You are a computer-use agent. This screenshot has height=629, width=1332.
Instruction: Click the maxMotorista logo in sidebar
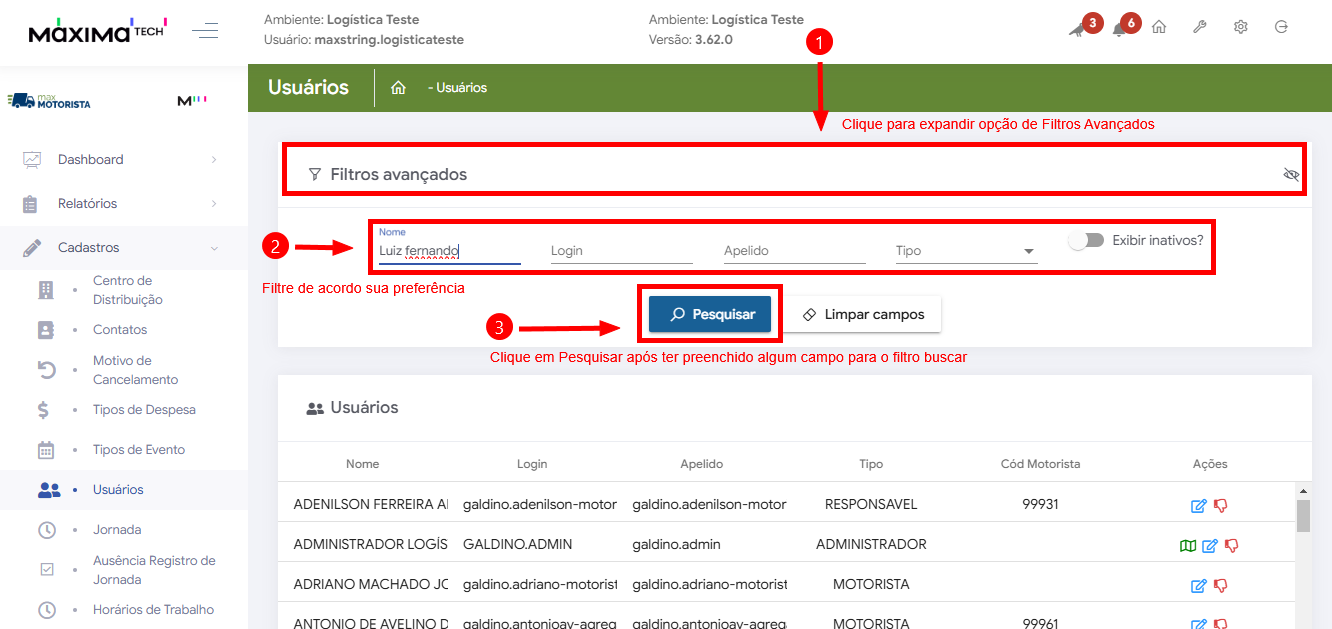49,101
